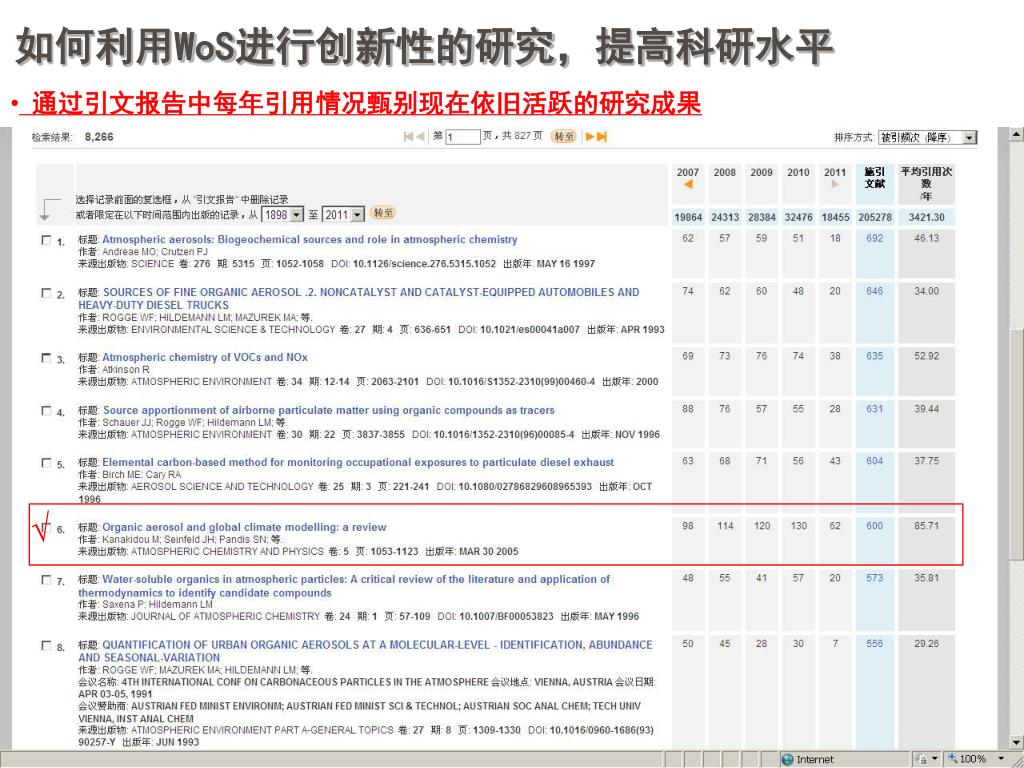Open the sort order dropdown 被引频次
Screen dimensions: 1024x768
[x=927, y=137]
